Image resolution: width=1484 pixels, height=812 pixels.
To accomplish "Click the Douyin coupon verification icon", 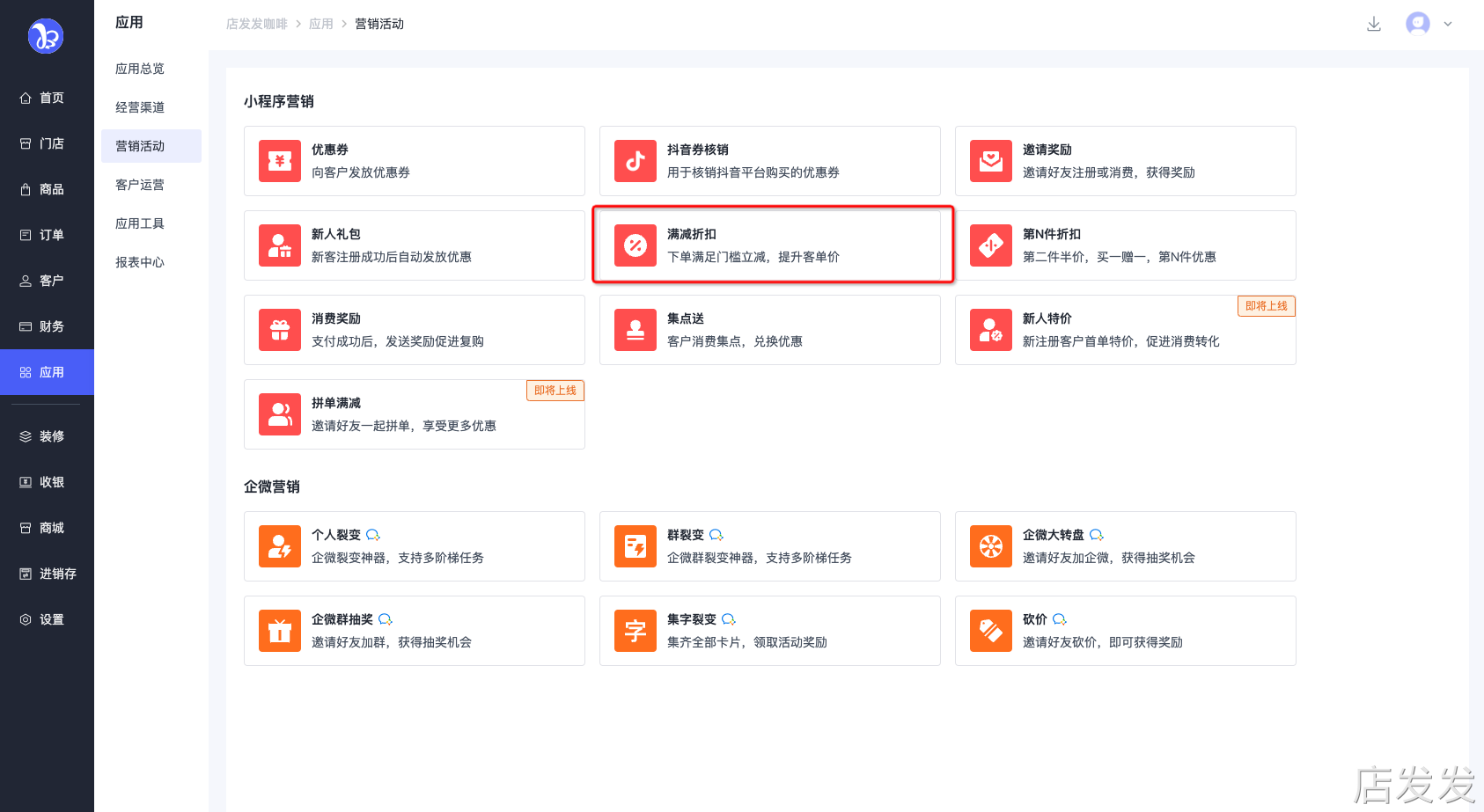I will click(635, 161).
